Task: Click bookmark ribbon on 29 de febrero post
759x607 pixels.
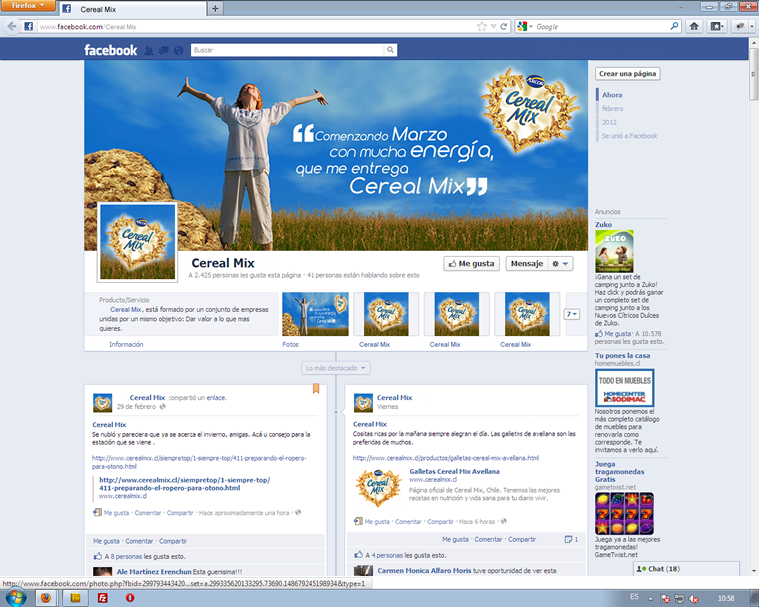Action: click(316, 388)
